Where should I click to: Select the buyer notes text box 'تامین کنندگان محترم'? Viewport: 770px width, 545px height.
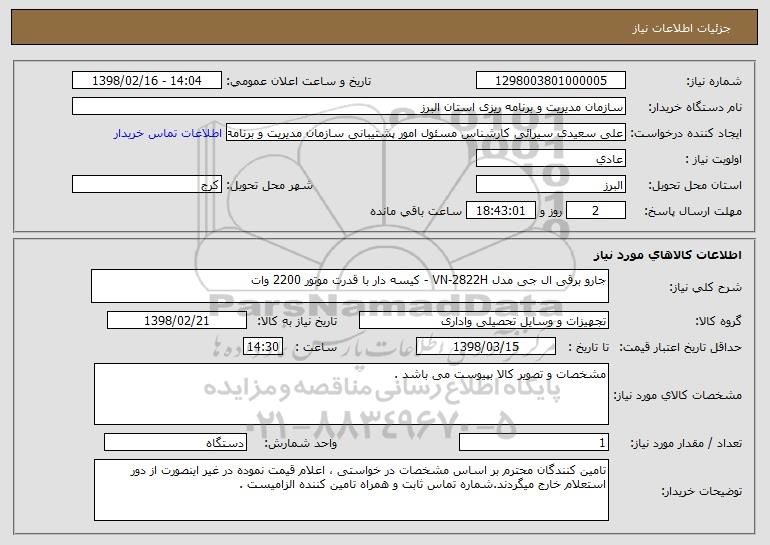351,490
